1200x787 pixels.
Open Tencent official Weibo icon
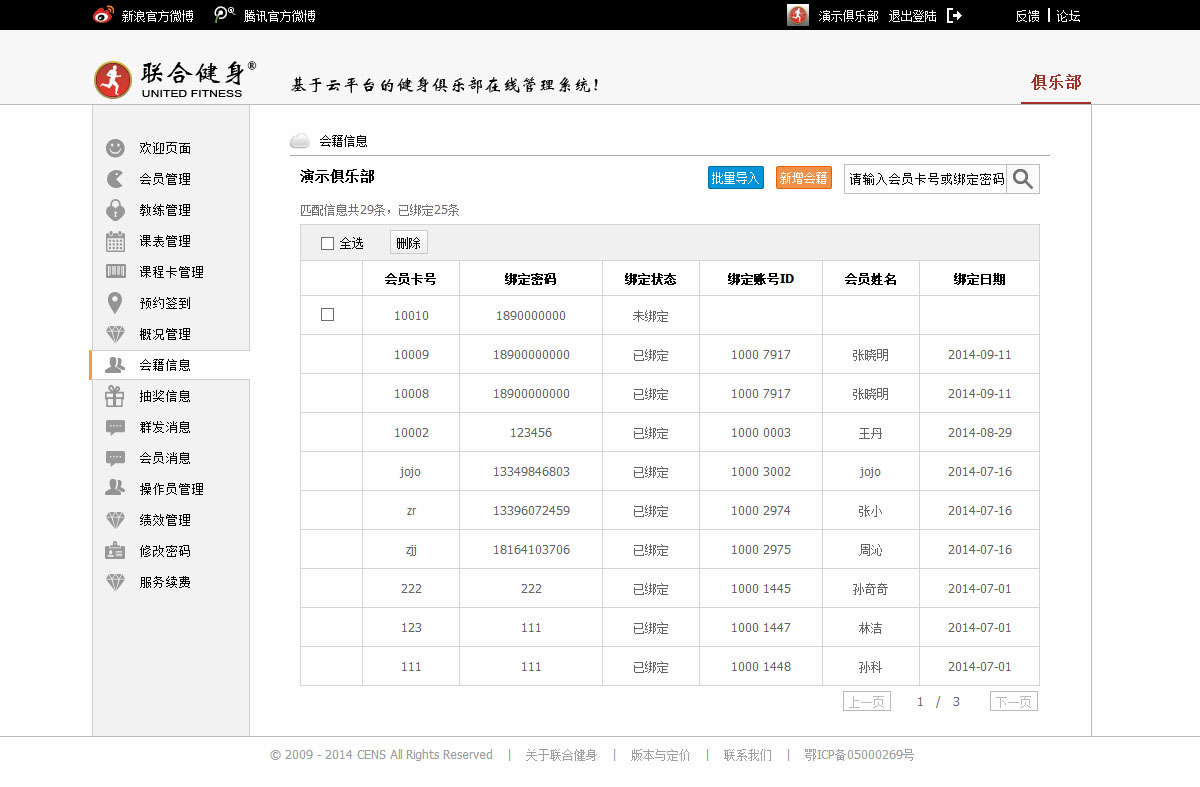[225, 16]
